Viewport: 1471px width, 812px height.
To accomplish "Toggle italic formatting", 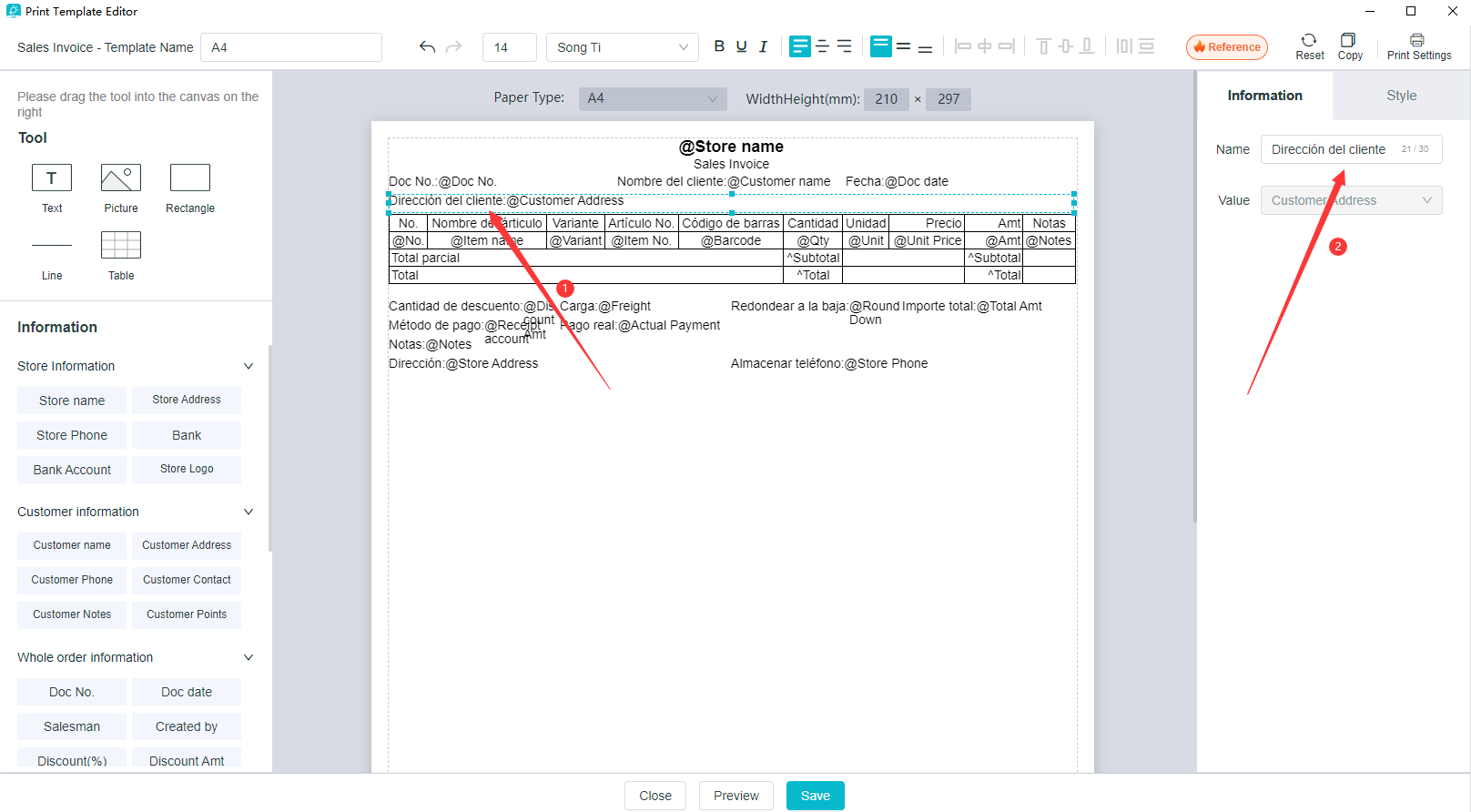I will point(763,46).
